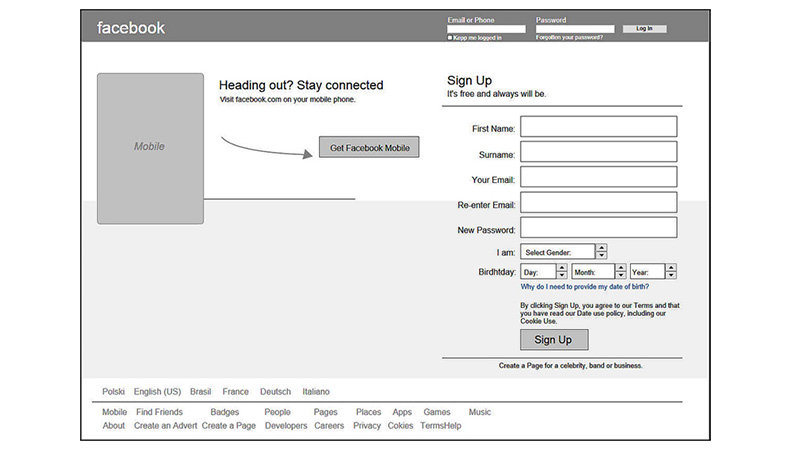The image size is (800, 450).
Task: Open the Create a Page for celebrity link
Action: [x=570, y=365]
